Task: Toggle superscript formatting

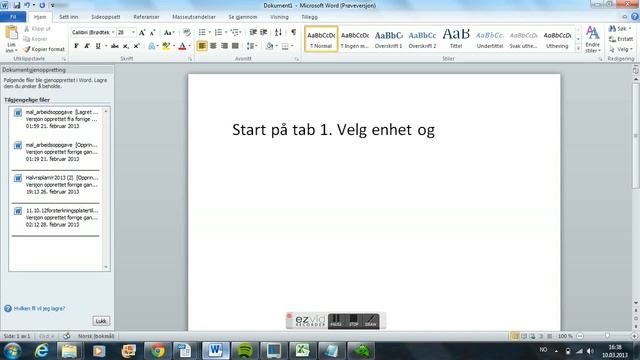Action: tap(136, 46)
